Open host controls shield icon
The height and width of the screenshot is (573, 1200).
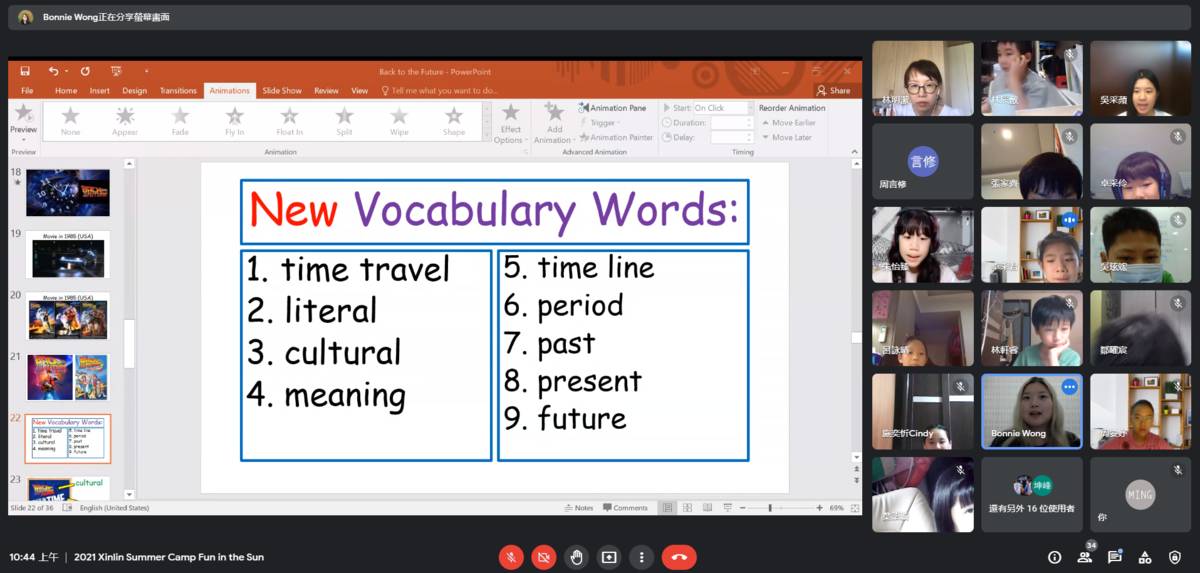(1175, 557)
